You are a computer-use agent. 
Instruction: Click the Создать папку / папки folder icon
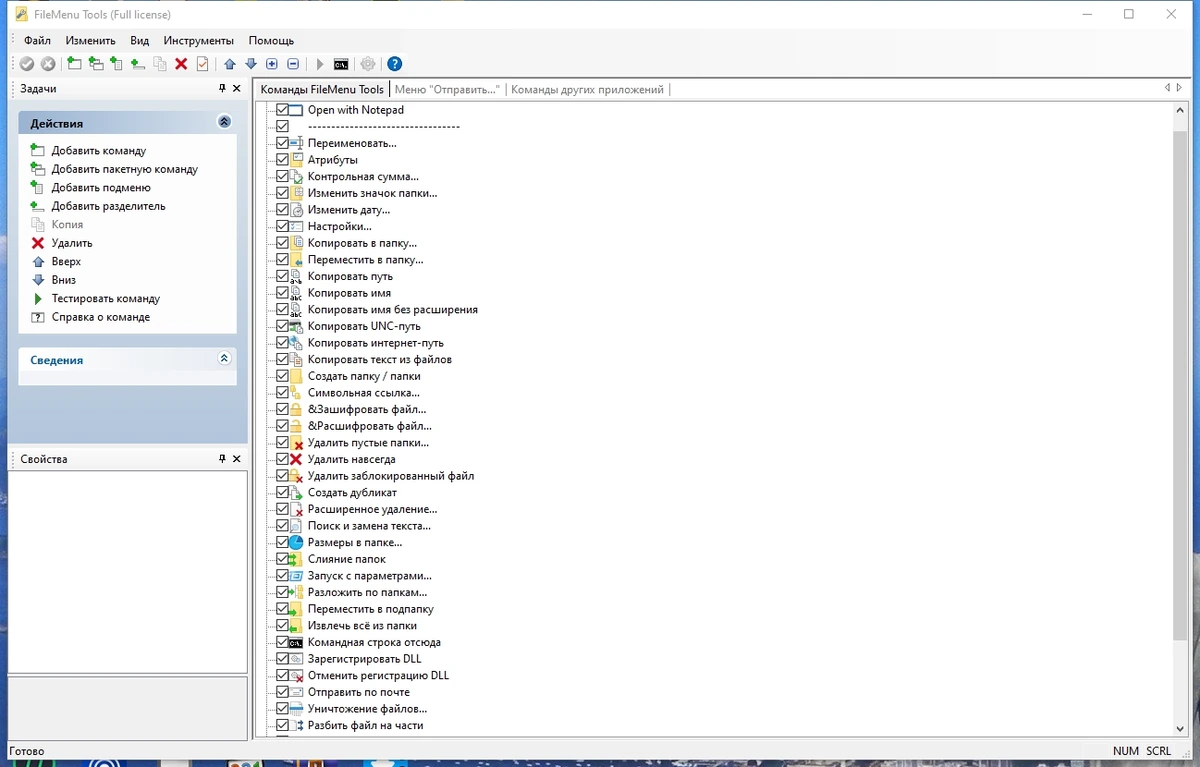pos(296,376)
